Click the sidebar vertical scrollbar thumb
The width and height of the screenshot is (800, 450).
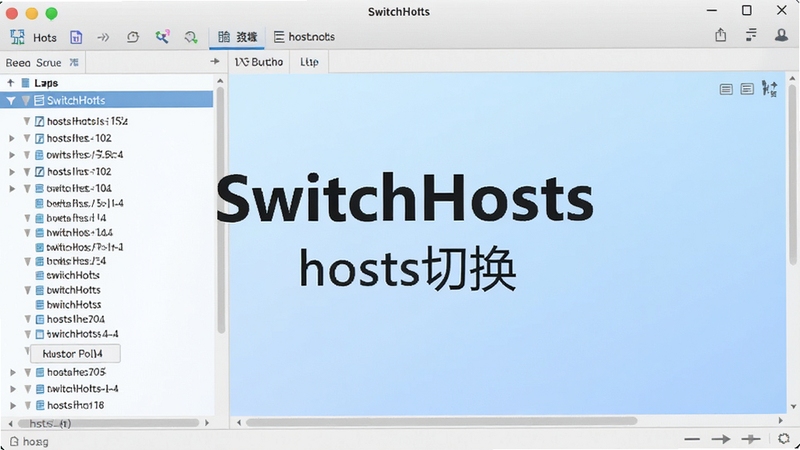(220, 209)
